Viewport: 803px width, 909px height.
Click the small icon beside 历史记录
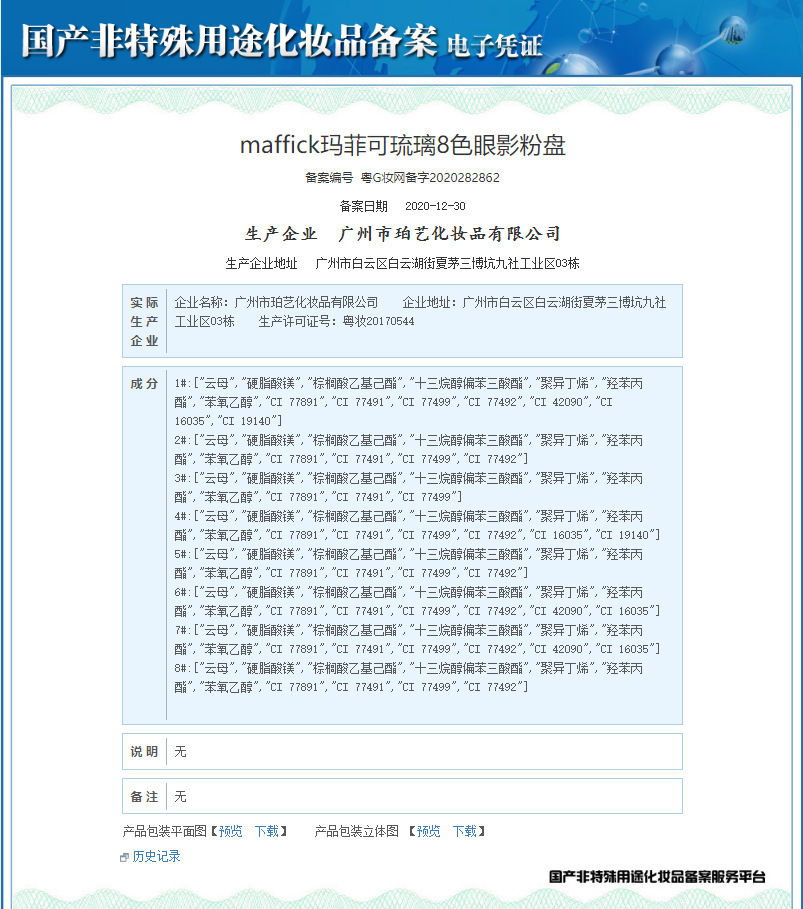(124, 857)
